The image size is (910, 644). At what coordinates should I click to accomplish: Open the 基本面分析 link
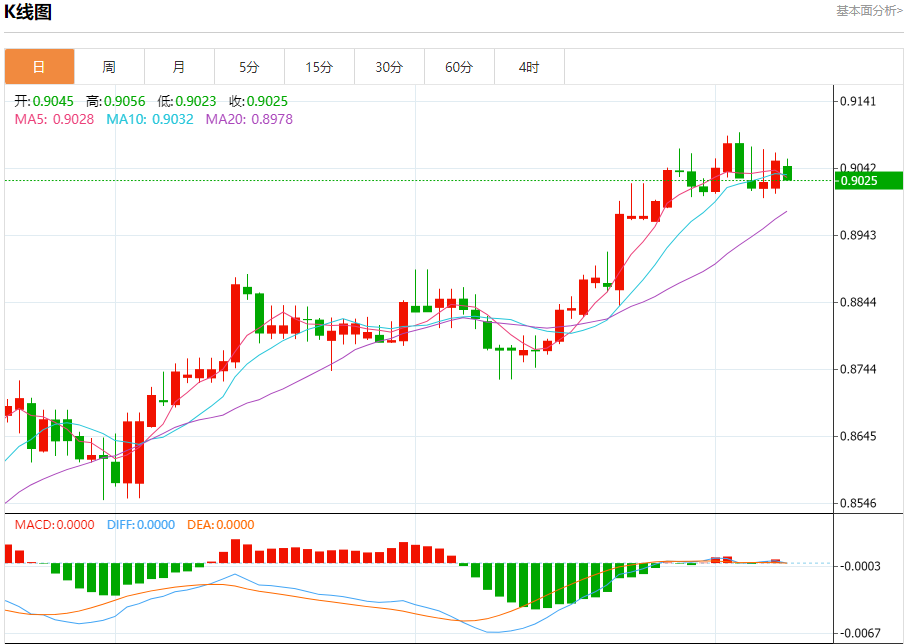[x=869, y=10]
